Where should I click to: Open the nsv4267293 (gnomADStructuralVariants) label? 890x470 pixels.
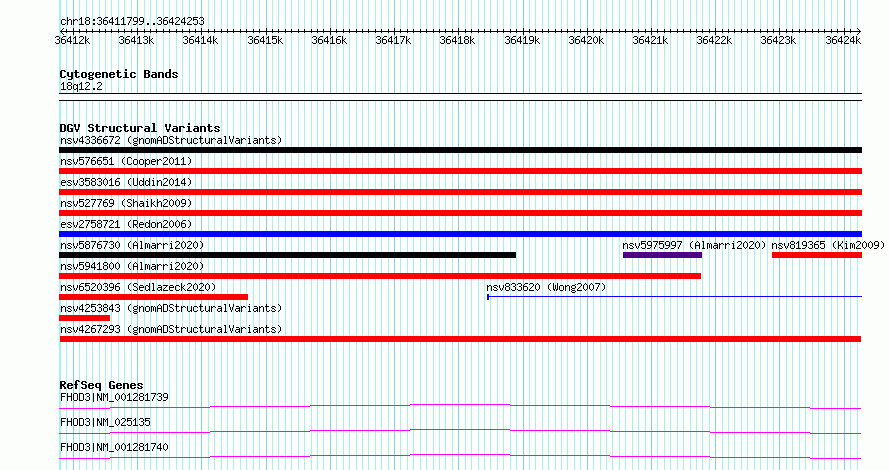[171, 329]
